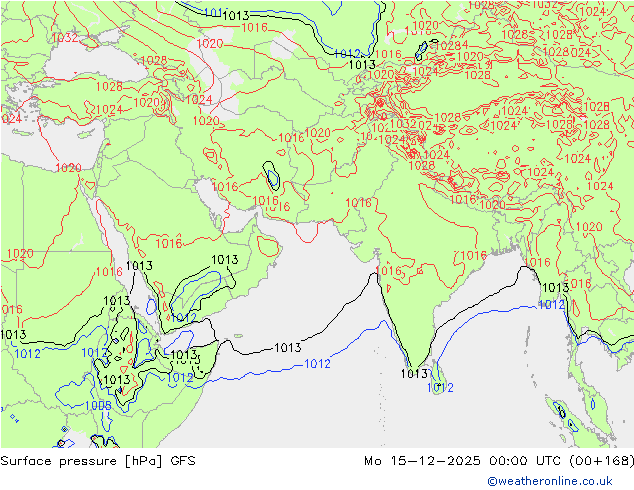The width and height of the screenshot is (634, 490).
Task: Click the blue 1012 label in the Arabian Sea
Action: click(317, 364)
